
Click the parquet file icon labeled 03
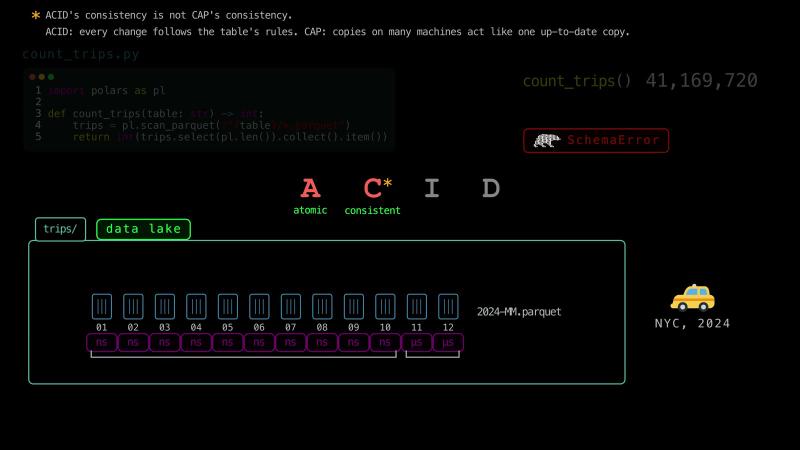click(165, 307)
